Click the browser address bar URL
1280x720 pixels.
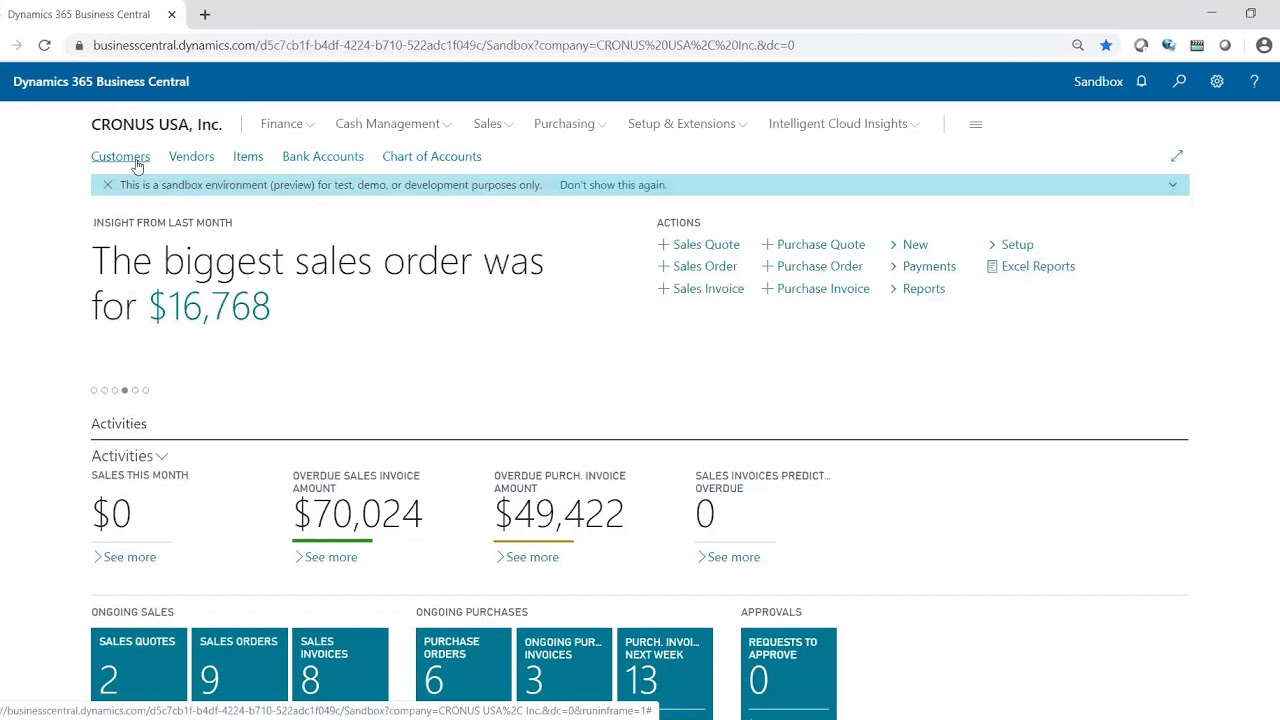pyautogui.click(x=444, y=45)
